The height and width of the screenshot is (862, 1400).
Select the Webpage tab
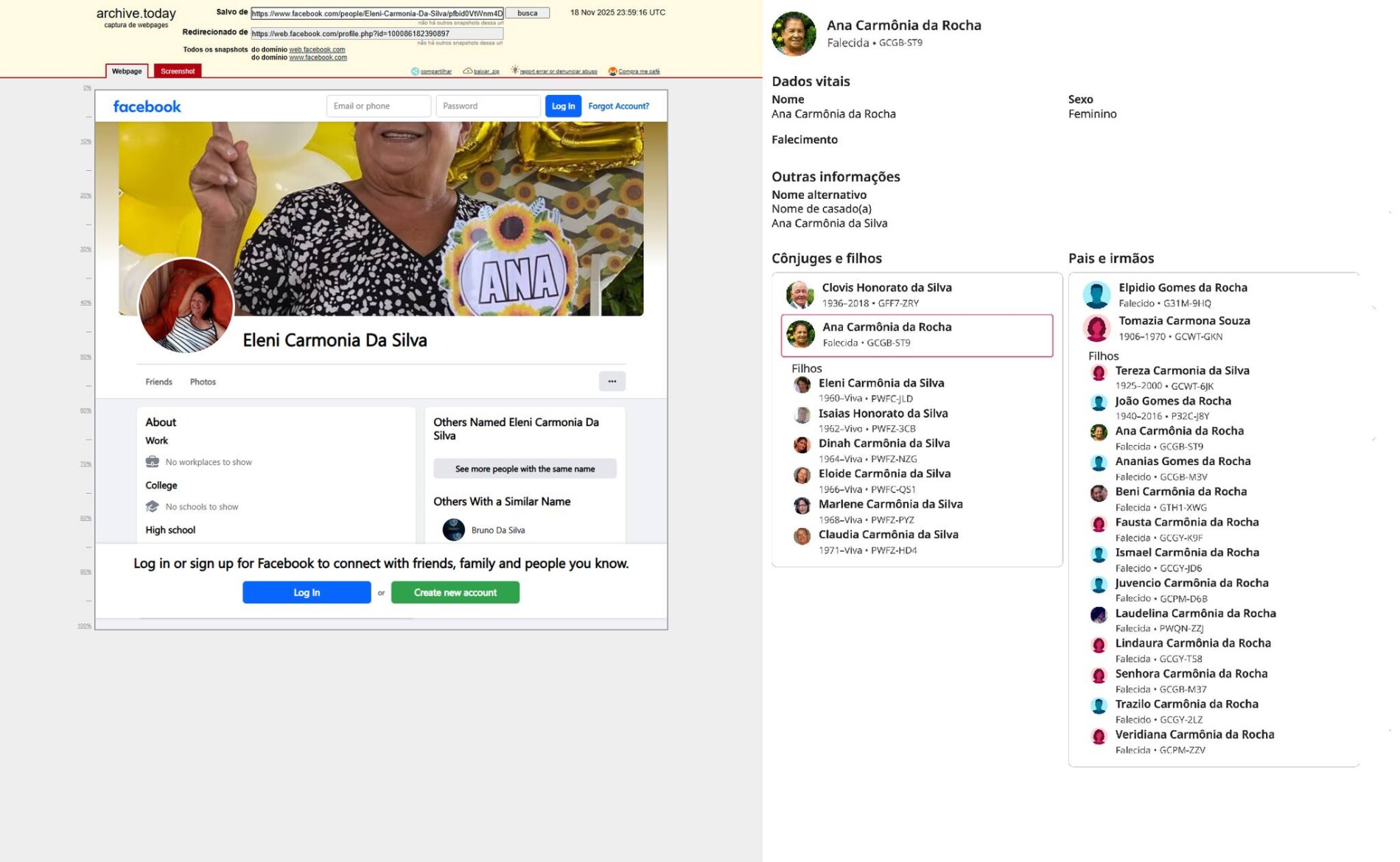pyautogui.click(x=127, y=71)
